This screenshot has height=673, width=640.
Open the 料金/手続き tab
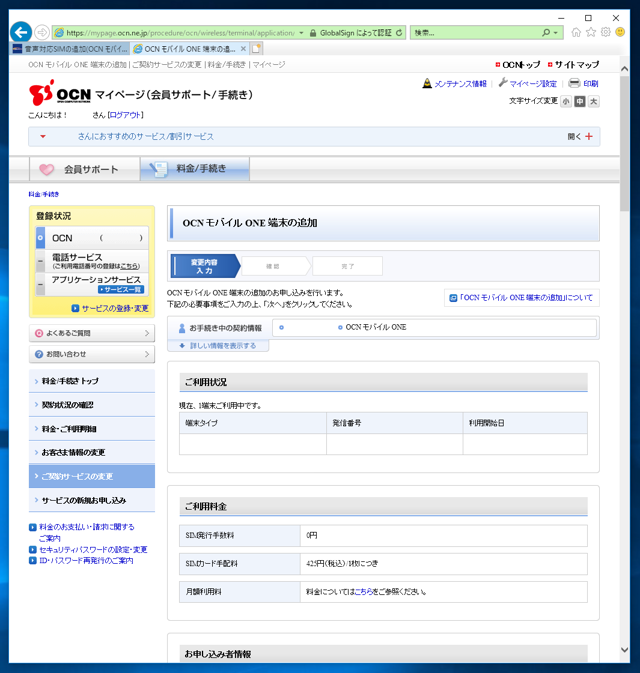click(x=195, y=169)
